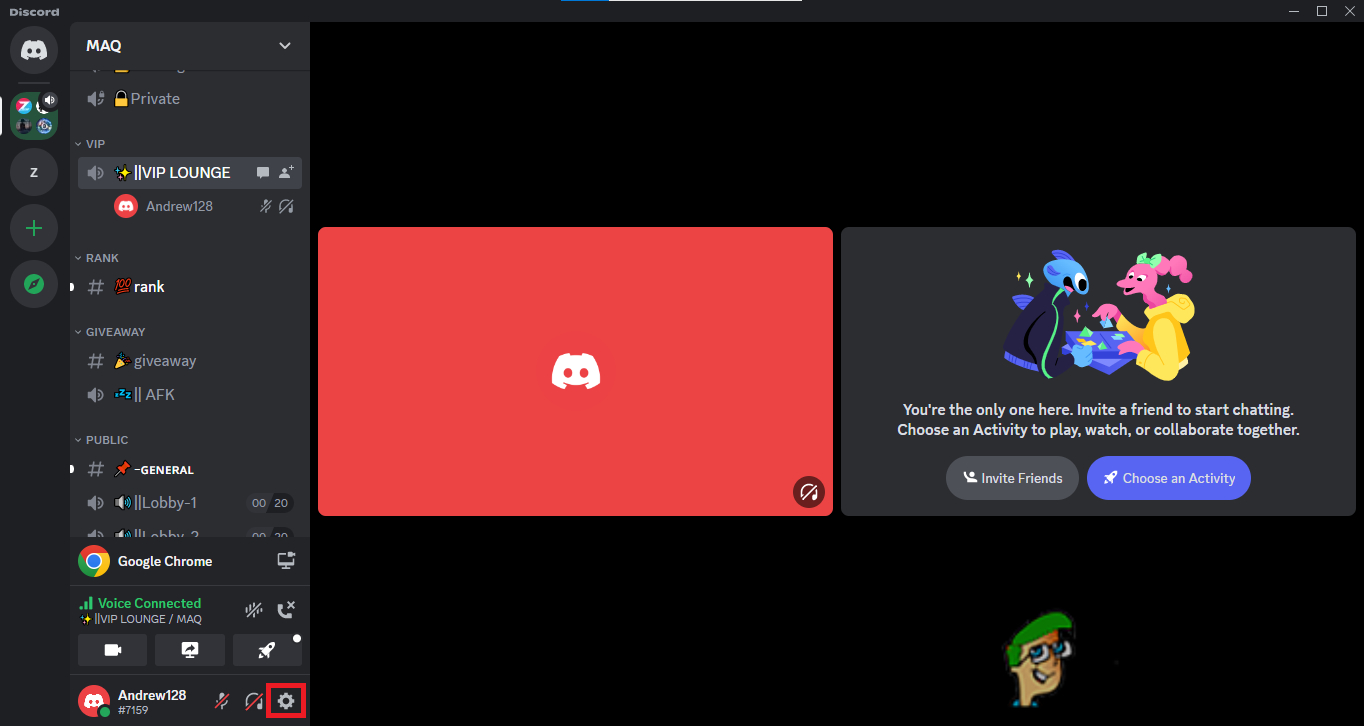The image size is (1364, 726).
Task: Open the giveaway text channel
Action: coord(190,360)
